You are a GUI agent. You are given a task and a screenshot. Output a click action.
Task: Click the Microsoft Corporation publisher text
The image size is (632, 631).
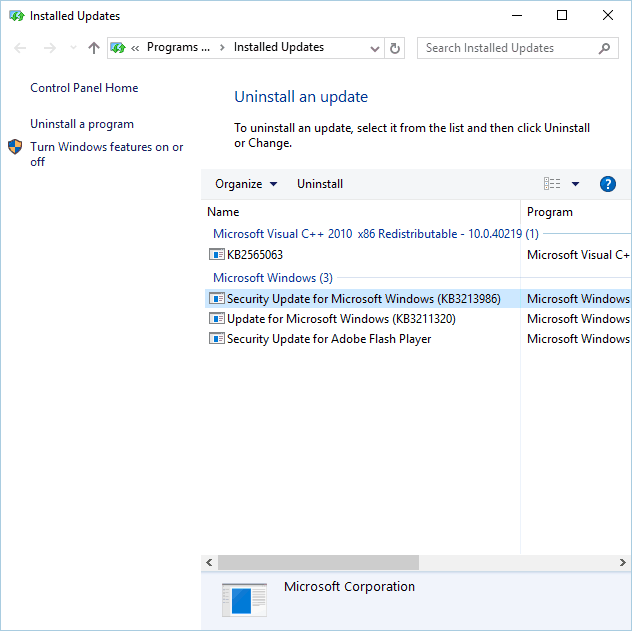coord(349,587)
